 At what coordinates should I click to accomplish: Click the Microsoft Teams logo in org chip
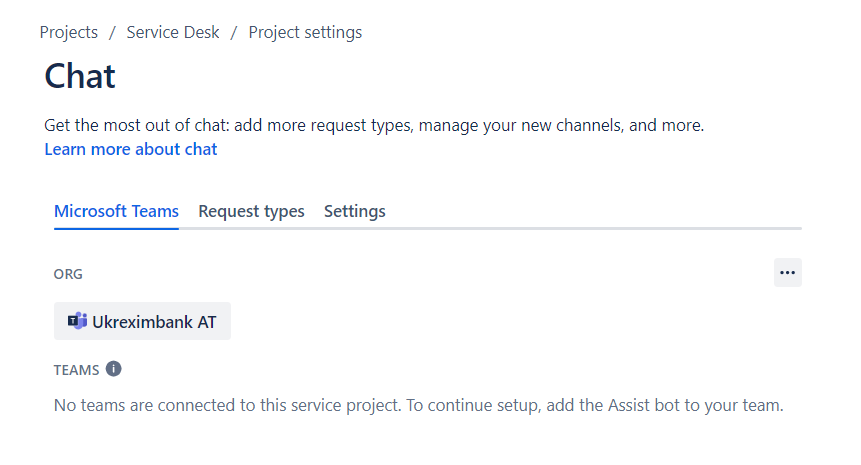click(x=77, y=321)
